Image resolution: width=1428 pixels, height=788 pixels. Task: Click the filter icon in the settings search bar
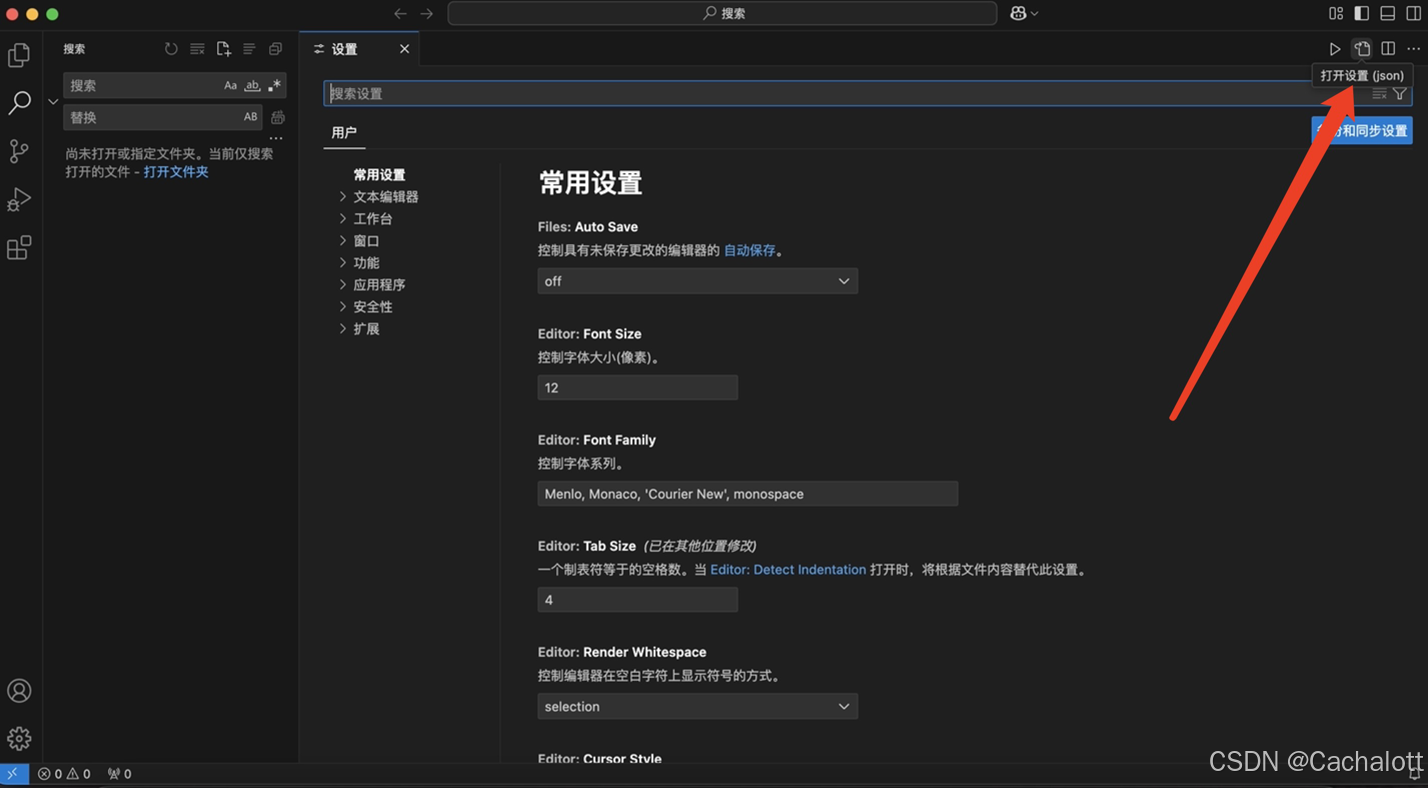point(1399,93)
